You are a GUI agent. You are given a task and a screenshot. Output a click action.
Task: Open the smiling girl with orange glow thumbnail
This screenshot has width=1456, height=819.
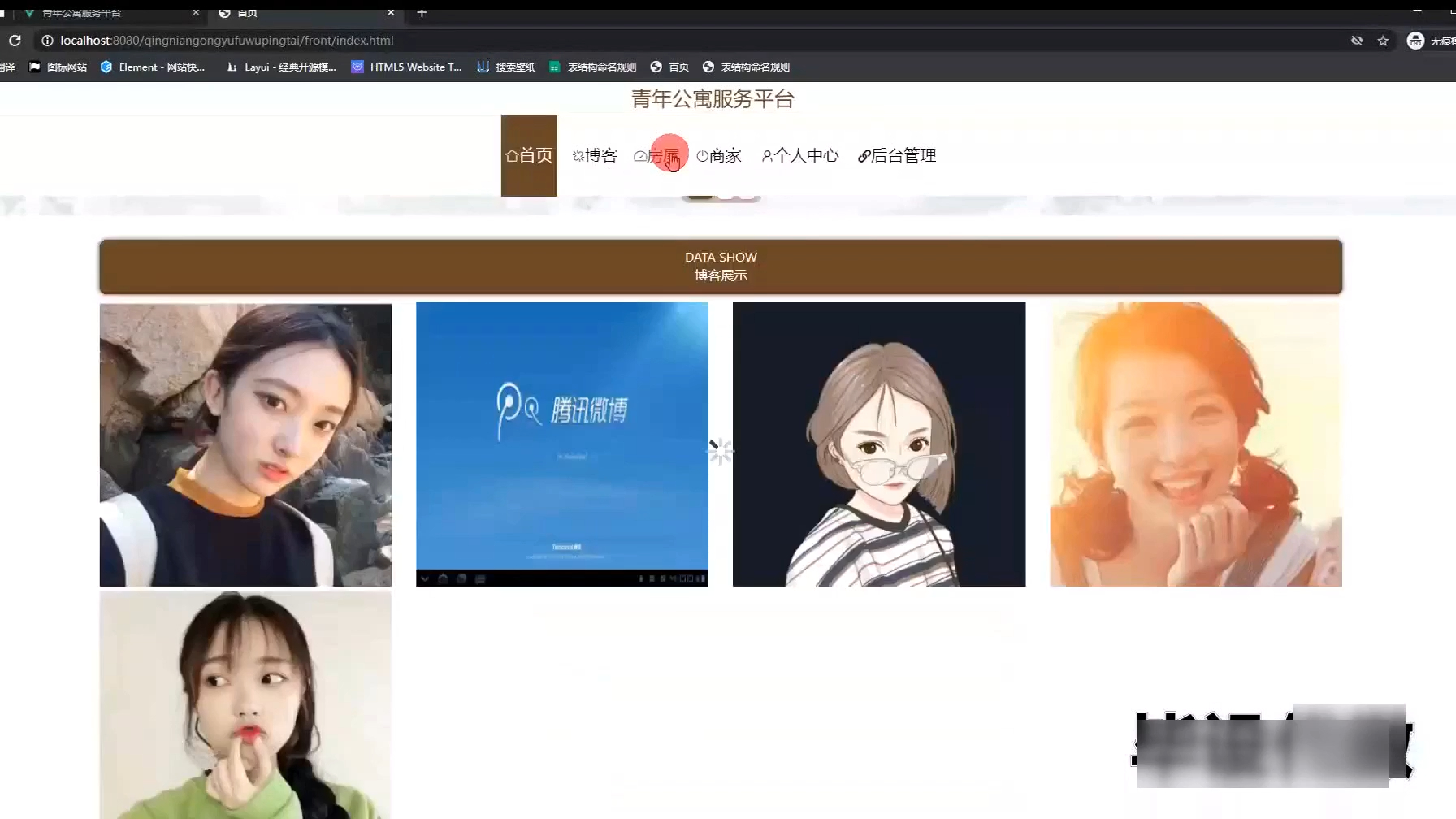click(x=1196, y=444)
